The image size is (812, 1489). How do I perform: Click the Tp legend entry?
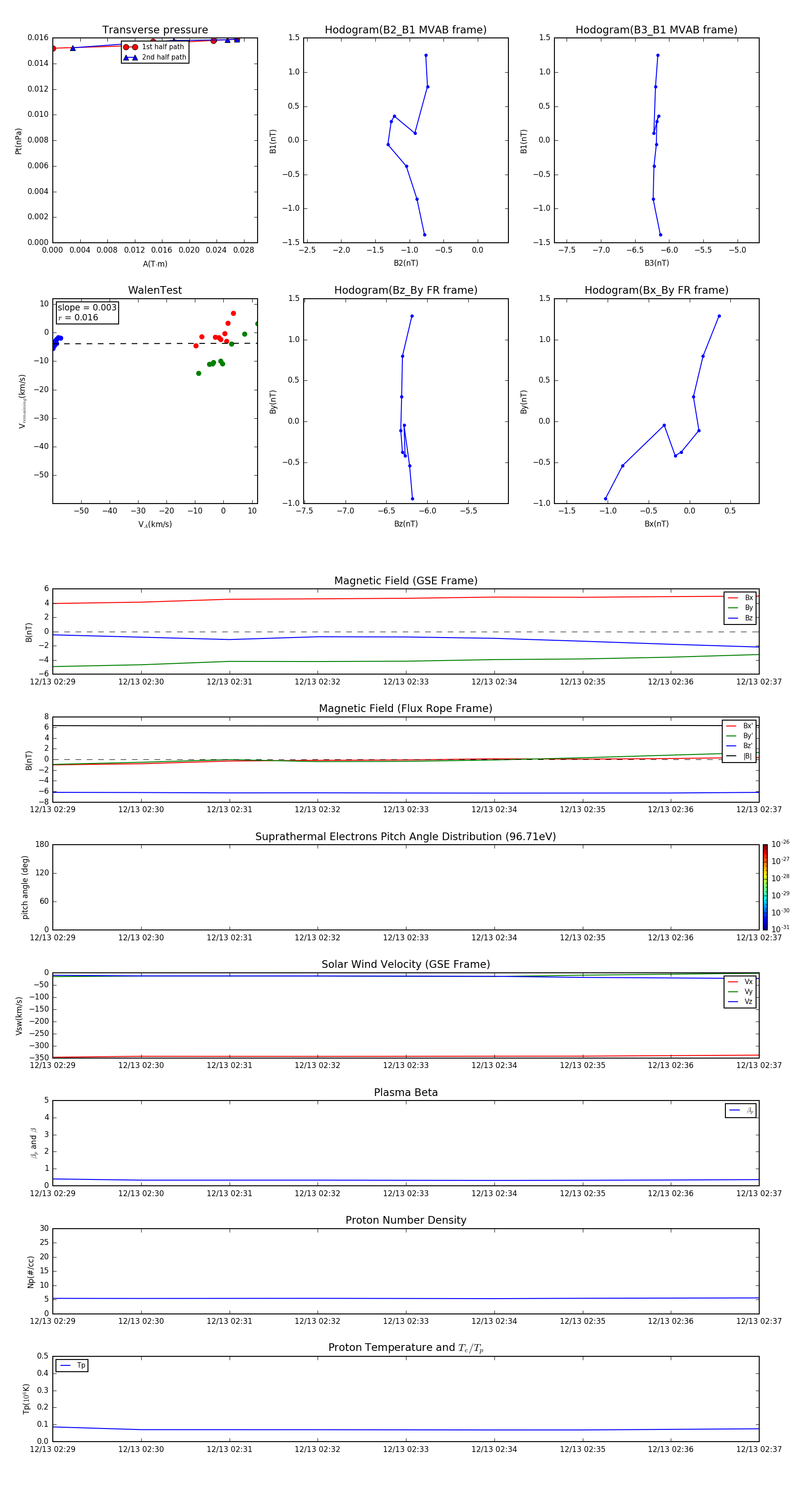pyautogui.click(x=72, y=1365)
